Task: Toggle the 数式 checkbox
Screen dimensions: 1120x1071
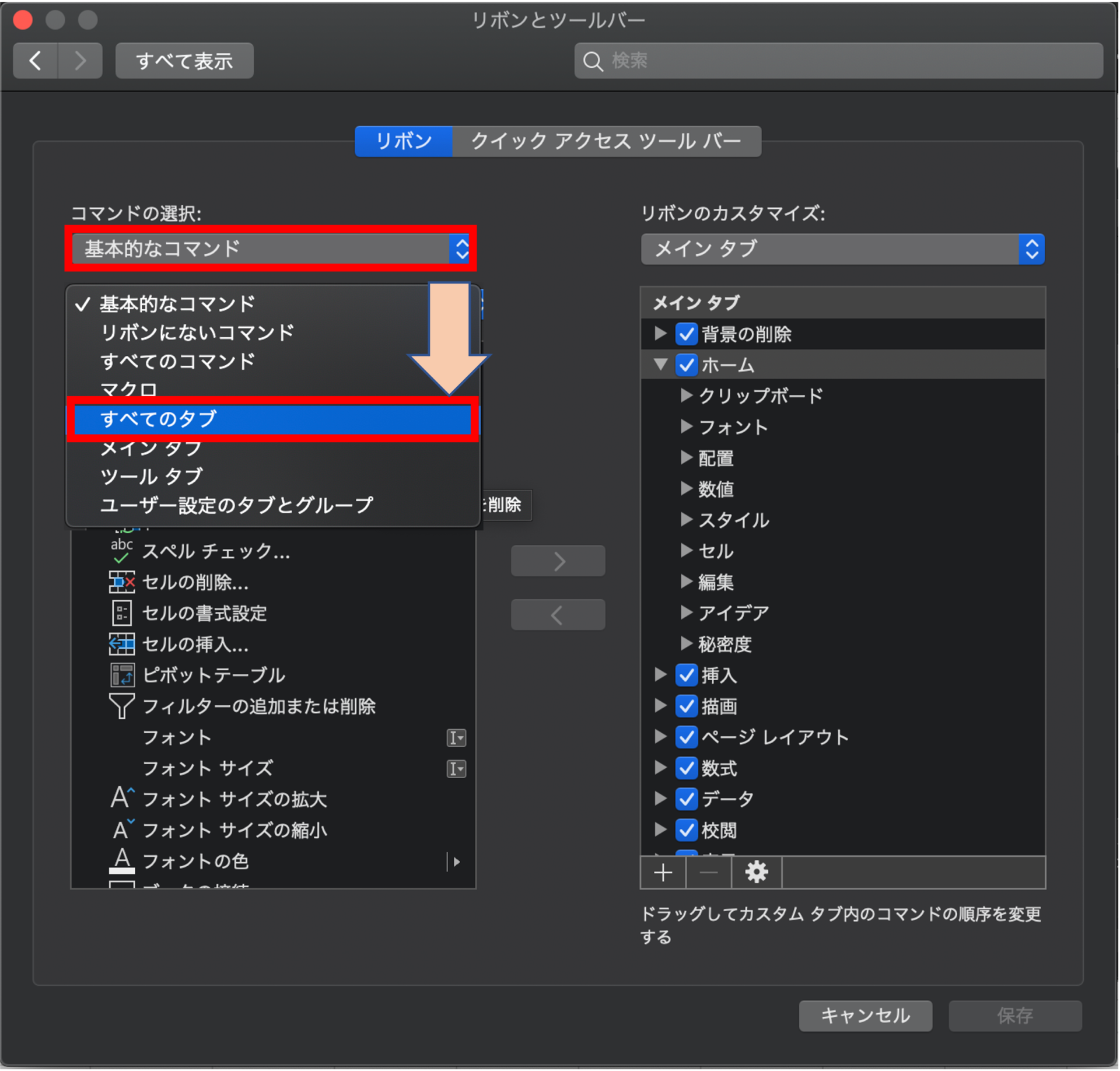Action: pos(687,768)
